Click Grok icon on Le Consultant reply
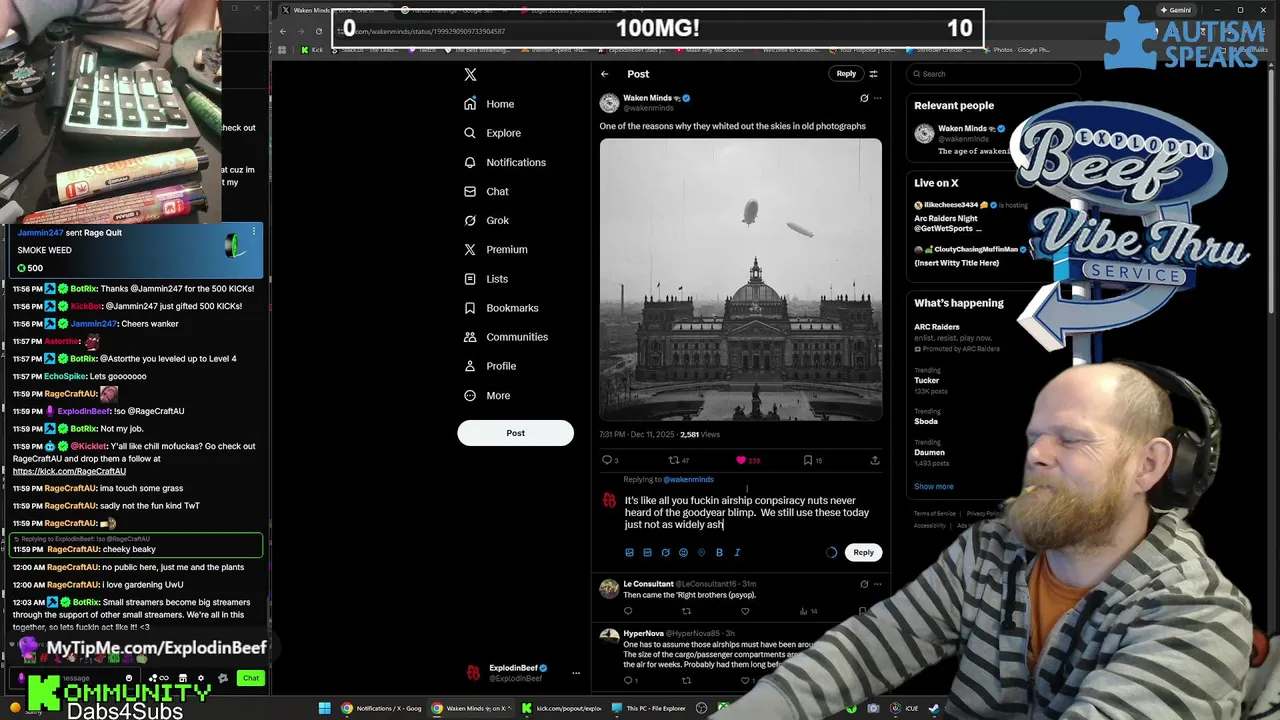The width and height of the screenshot is (1280, 720). click(864, 584)
